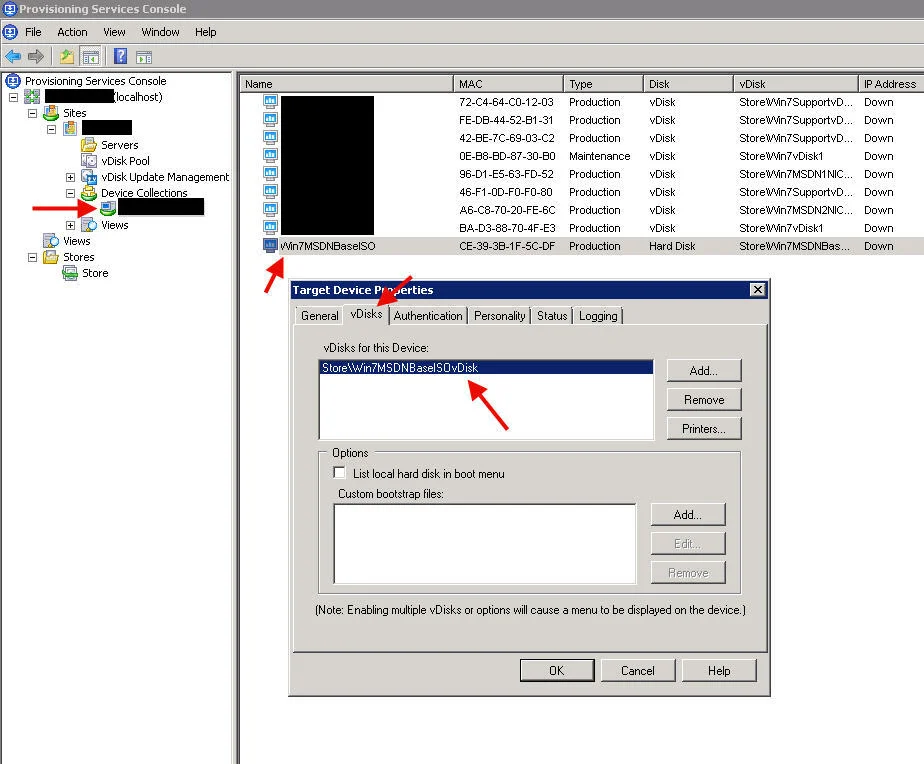Expand the site Views node
Viewport: 924px width, 764px height.
tap(70, 225)
